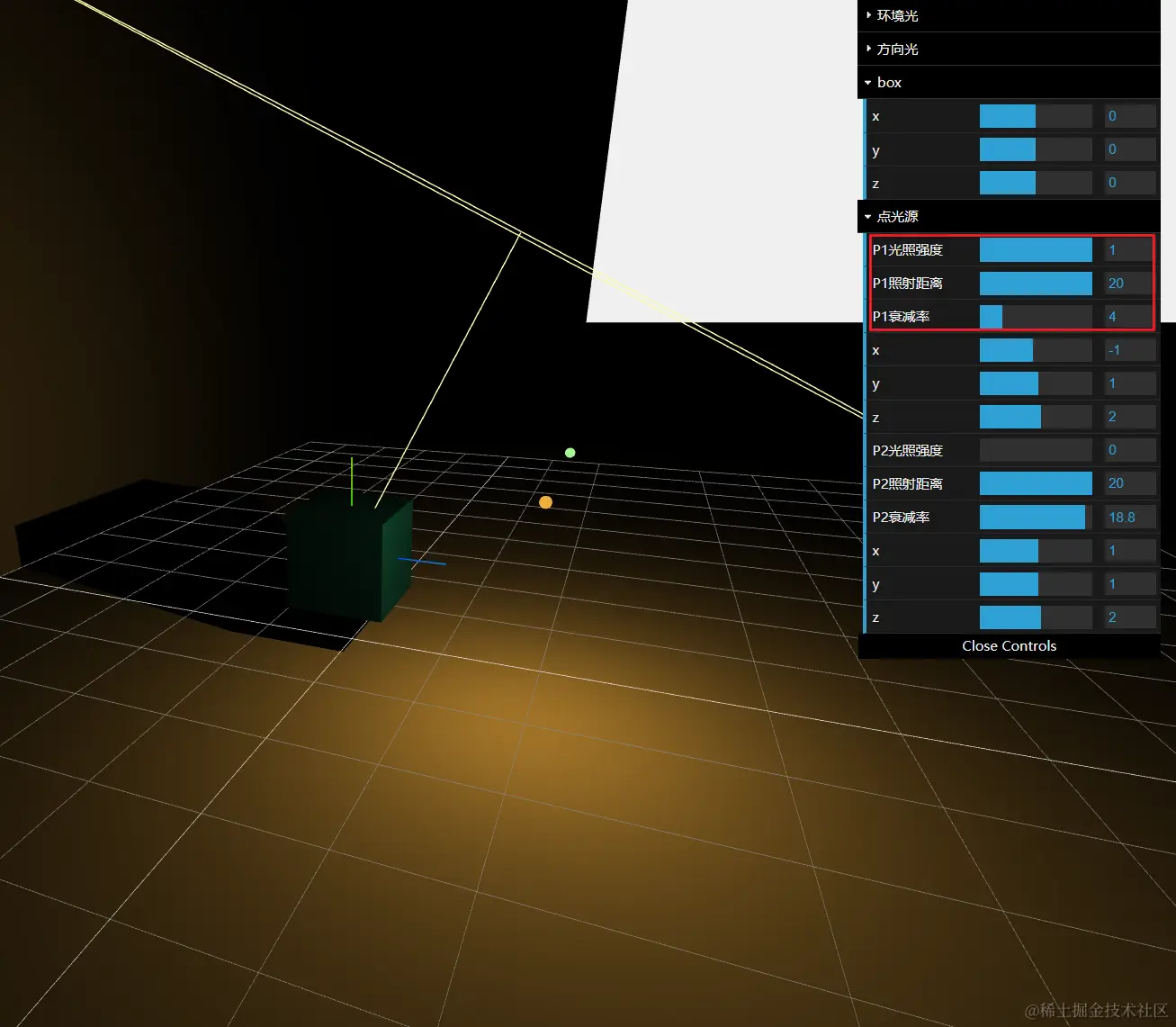The image size is (1176, 1027).
Task: Focus the P2照射距离 value field
Action: (1130, 483)
